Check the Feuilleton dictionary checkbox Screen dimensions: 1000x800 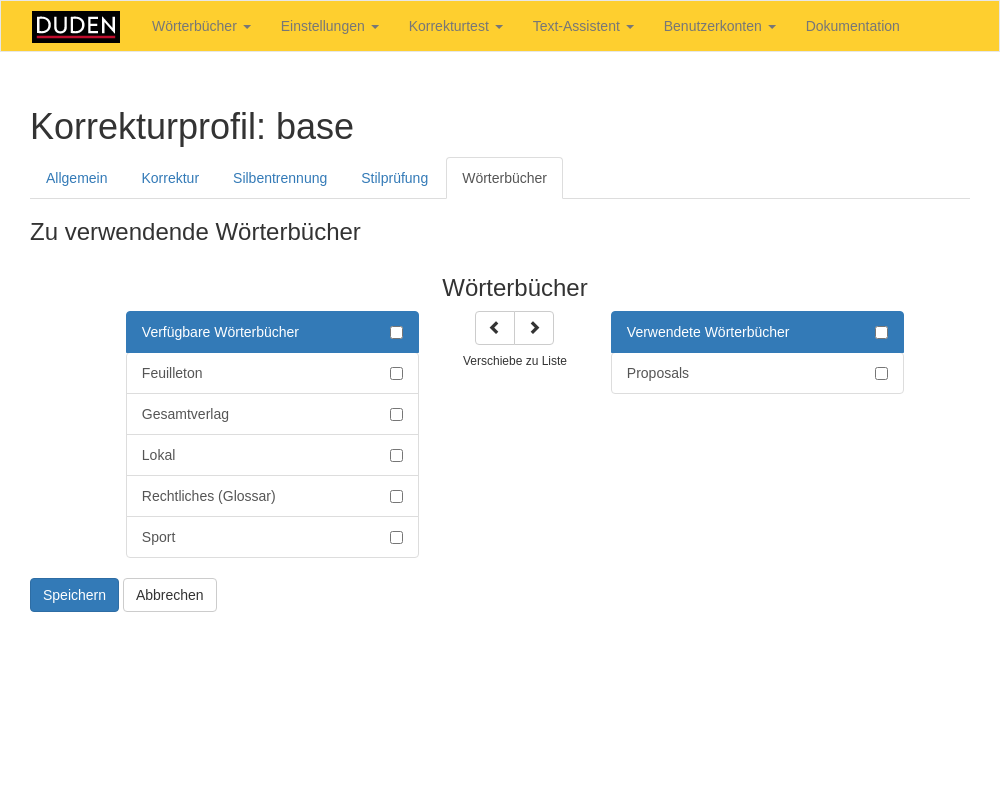(x=396, y=374)
